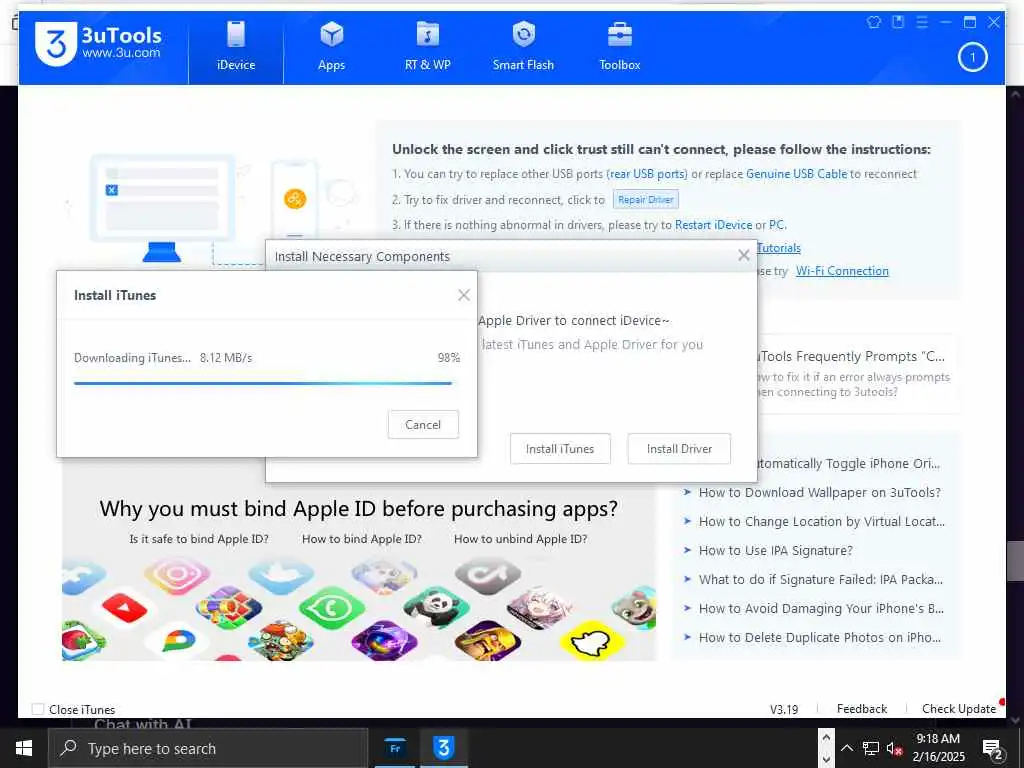Click Check Update

point(959,709)
